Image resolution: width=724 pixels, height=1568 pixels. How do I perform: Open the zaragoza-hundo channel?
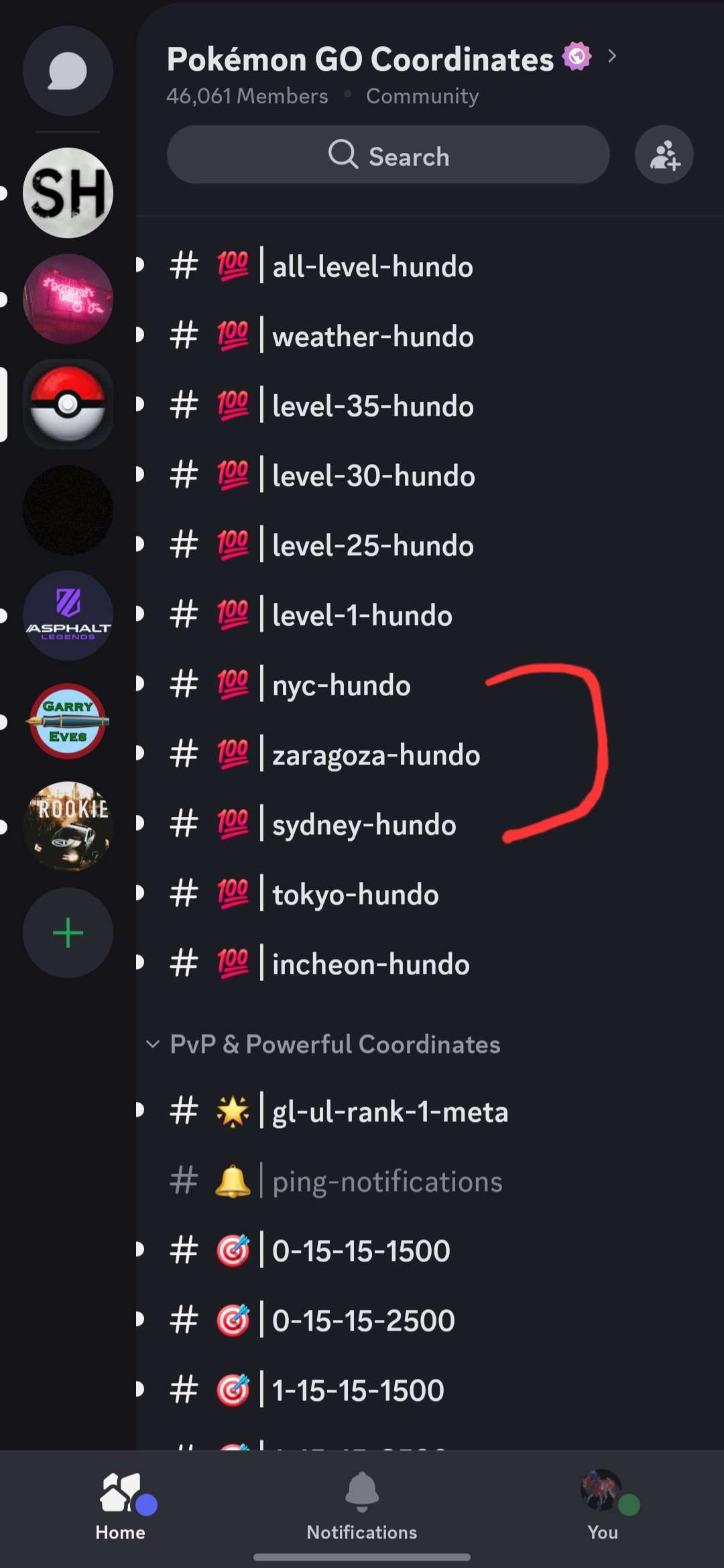[x=429, y=755]
